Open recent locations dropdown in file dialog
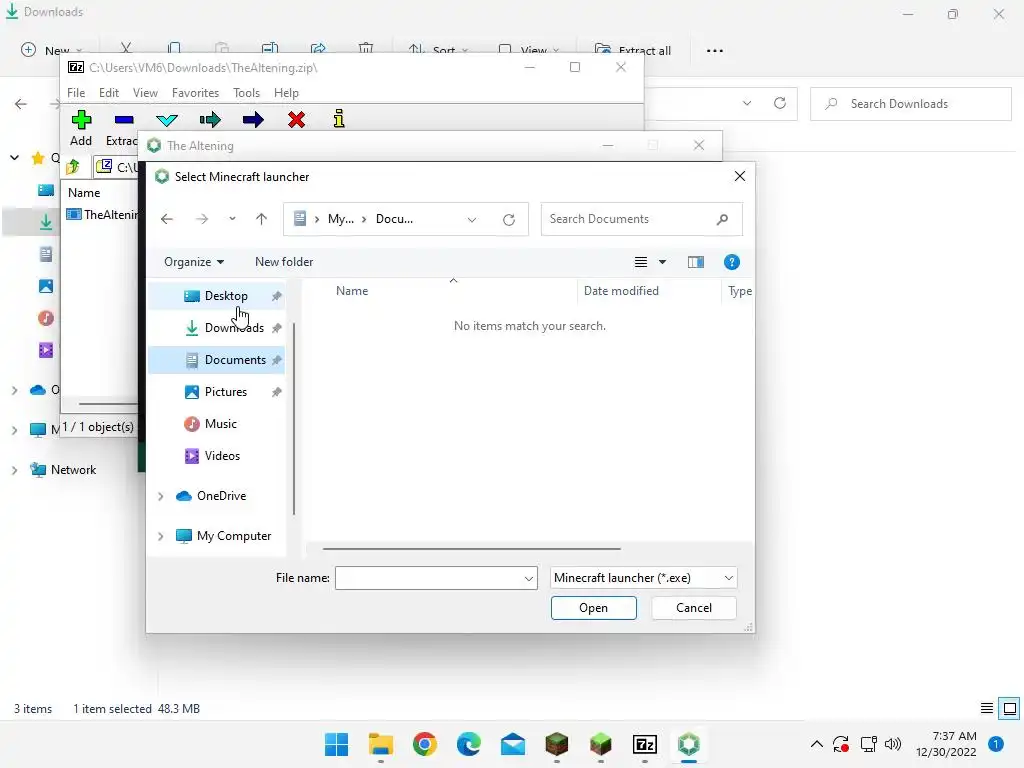This screenshot has height=768, width=1024. tap(232, 219)
